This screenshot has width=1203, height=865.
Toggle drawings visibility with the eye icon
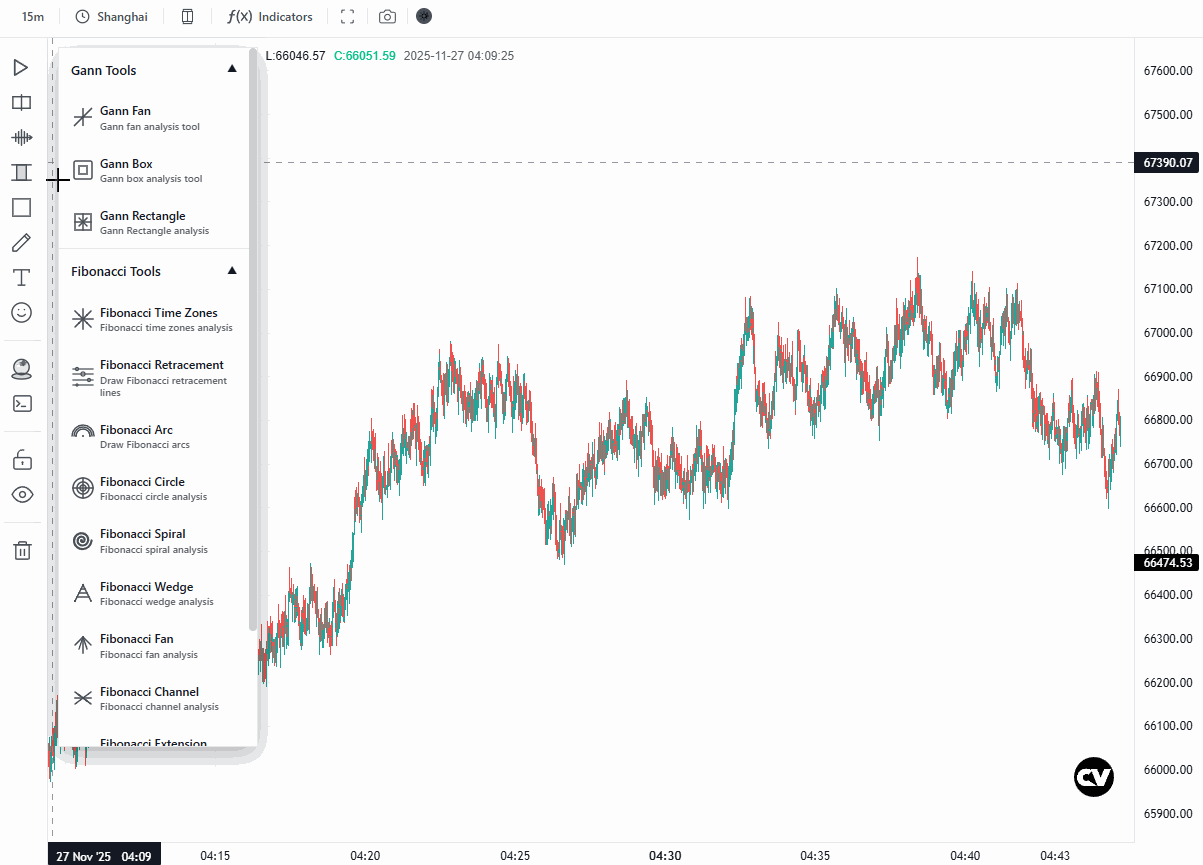21,494
